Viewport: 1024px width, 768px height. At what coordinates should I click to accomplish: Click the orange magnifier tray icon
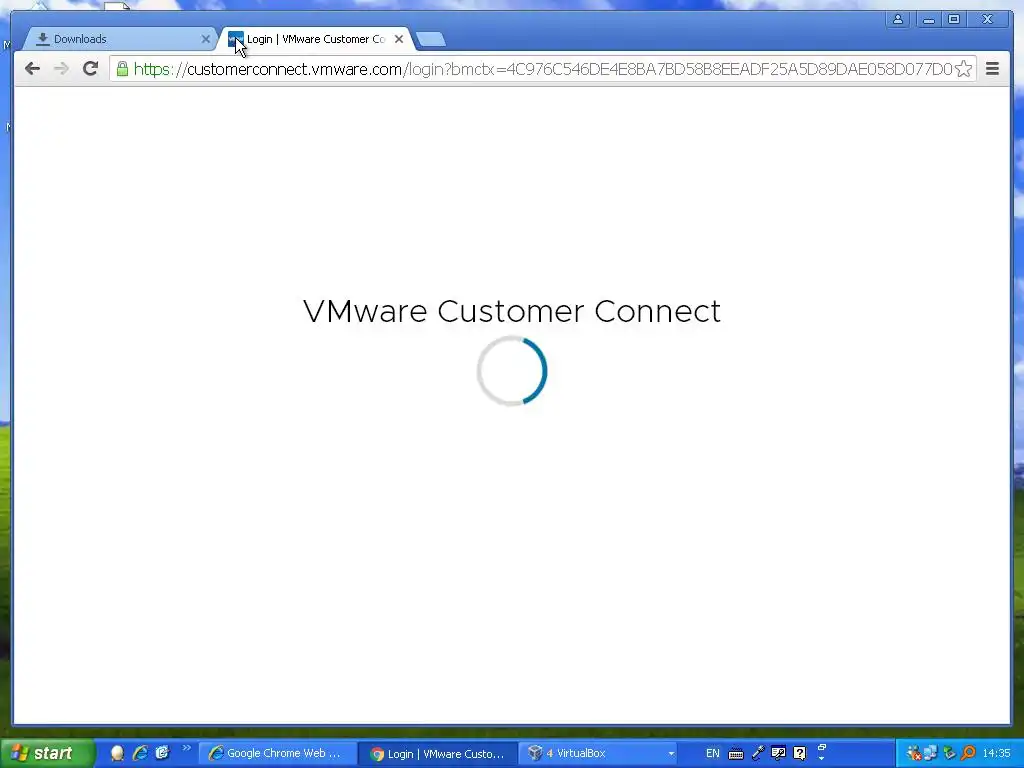(968, 753)
